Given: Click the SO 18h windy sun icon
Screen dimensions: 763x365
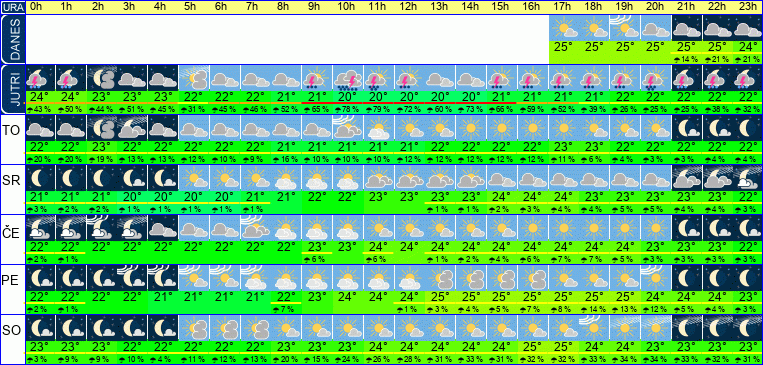Looking at the screenshot, I should pos(595,328).
